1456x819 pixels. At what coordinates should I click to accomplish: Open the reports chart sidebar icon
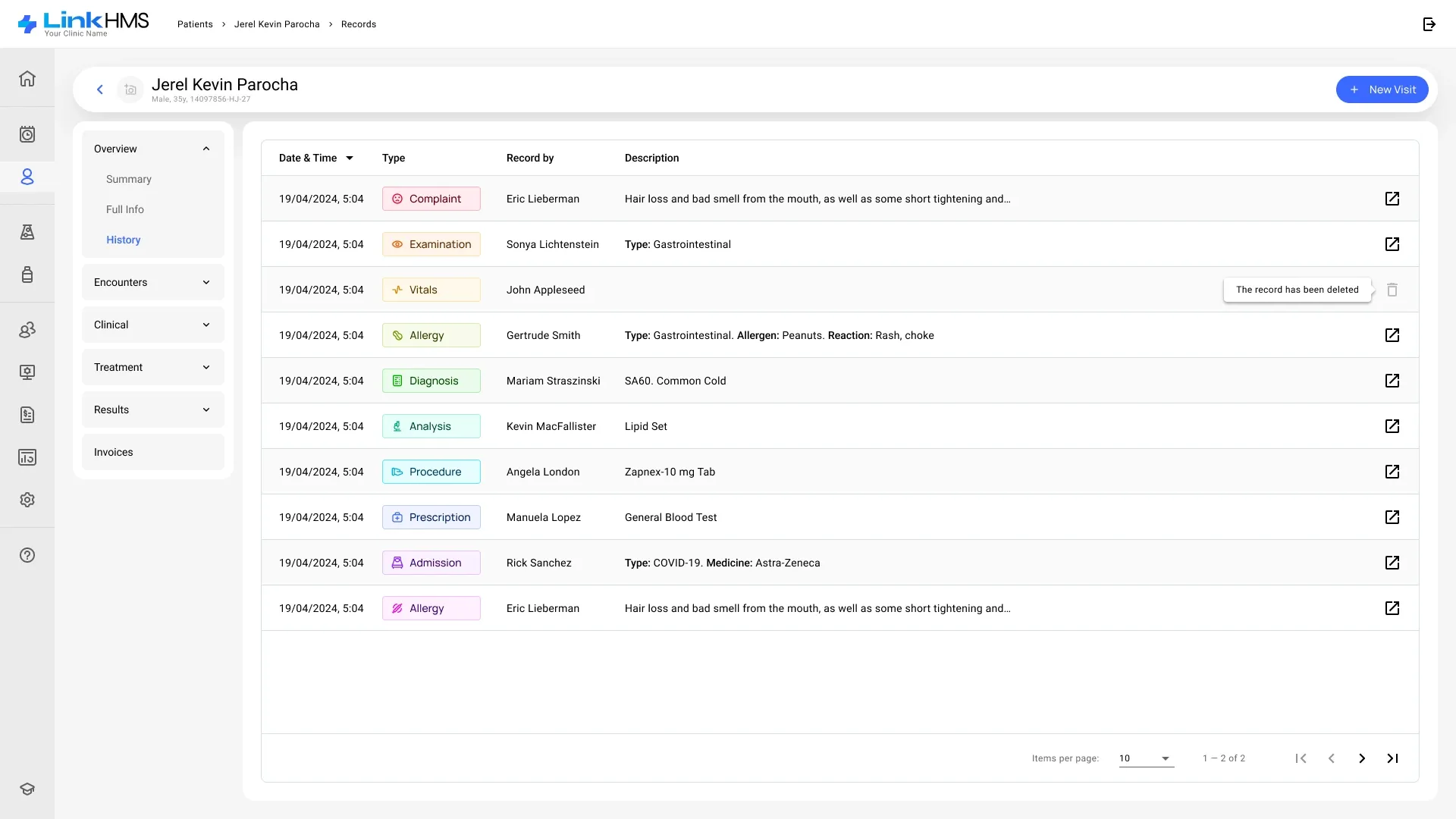point(27,457)
